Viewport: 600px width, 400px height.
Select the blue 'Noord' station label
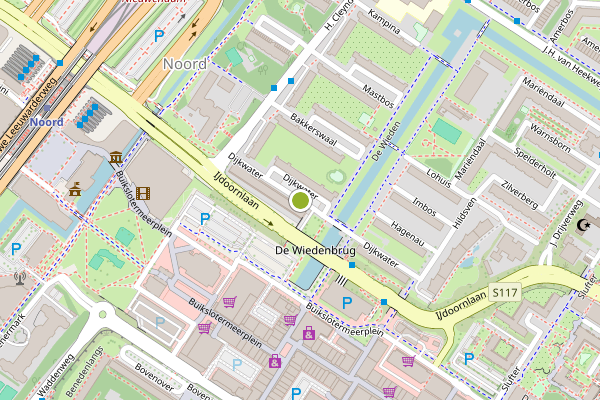point(47,122)
